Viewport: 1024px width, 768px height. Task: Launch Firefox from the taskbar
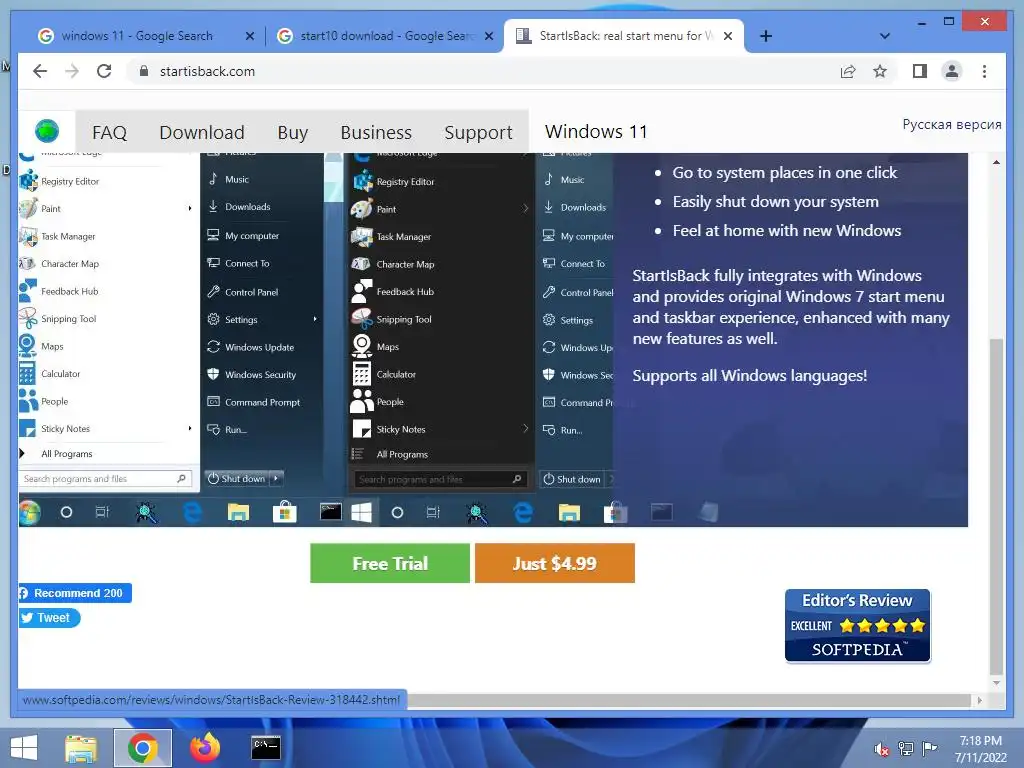(x=204, y=748)
